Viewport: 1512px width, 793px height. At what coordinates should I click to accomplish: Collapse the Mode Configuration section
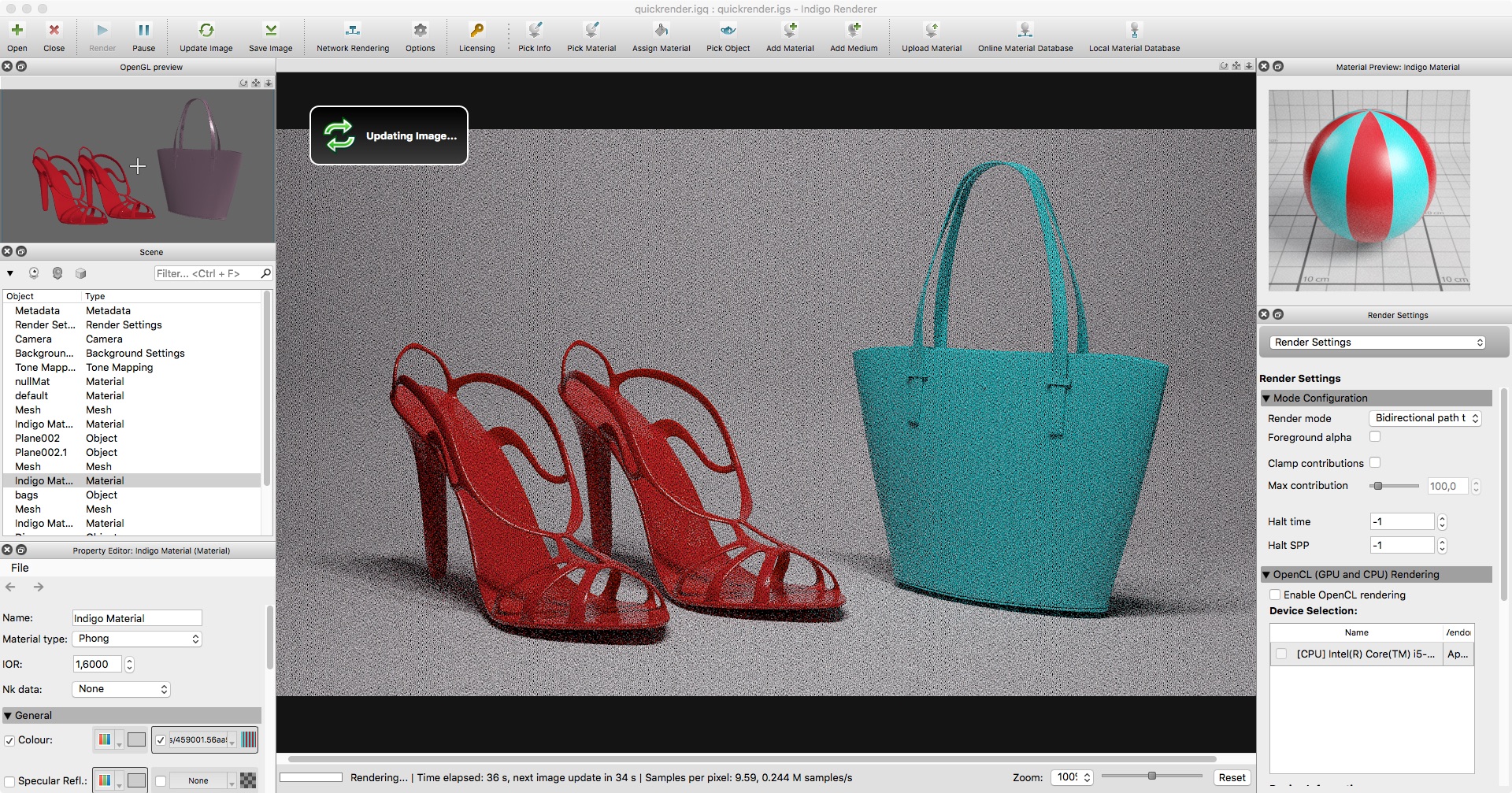point(1266,398)
